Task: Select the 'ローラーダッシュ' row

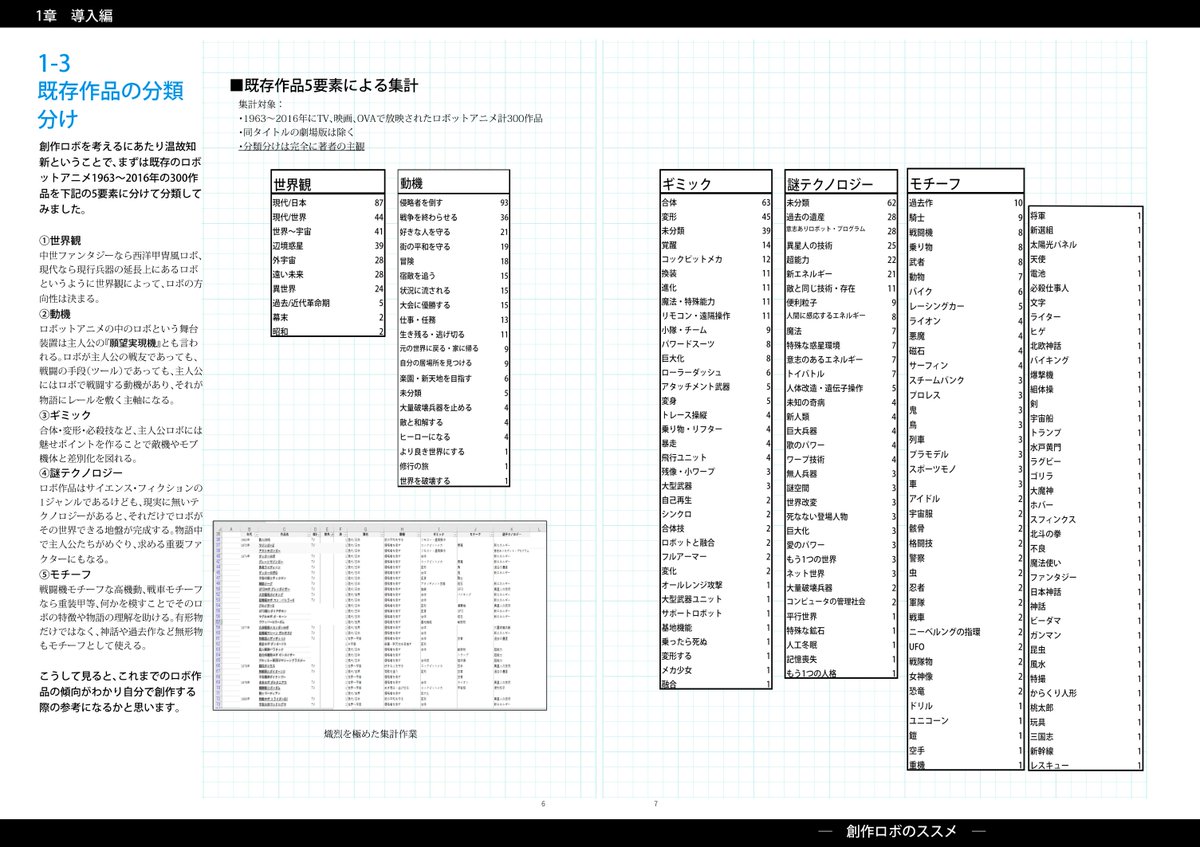Action: tap(716, 372)
